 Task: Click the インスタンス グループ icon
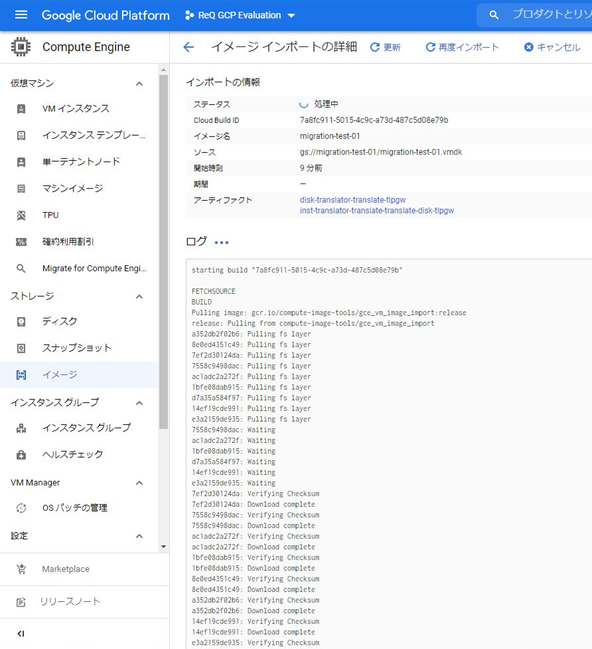[21, 428]
